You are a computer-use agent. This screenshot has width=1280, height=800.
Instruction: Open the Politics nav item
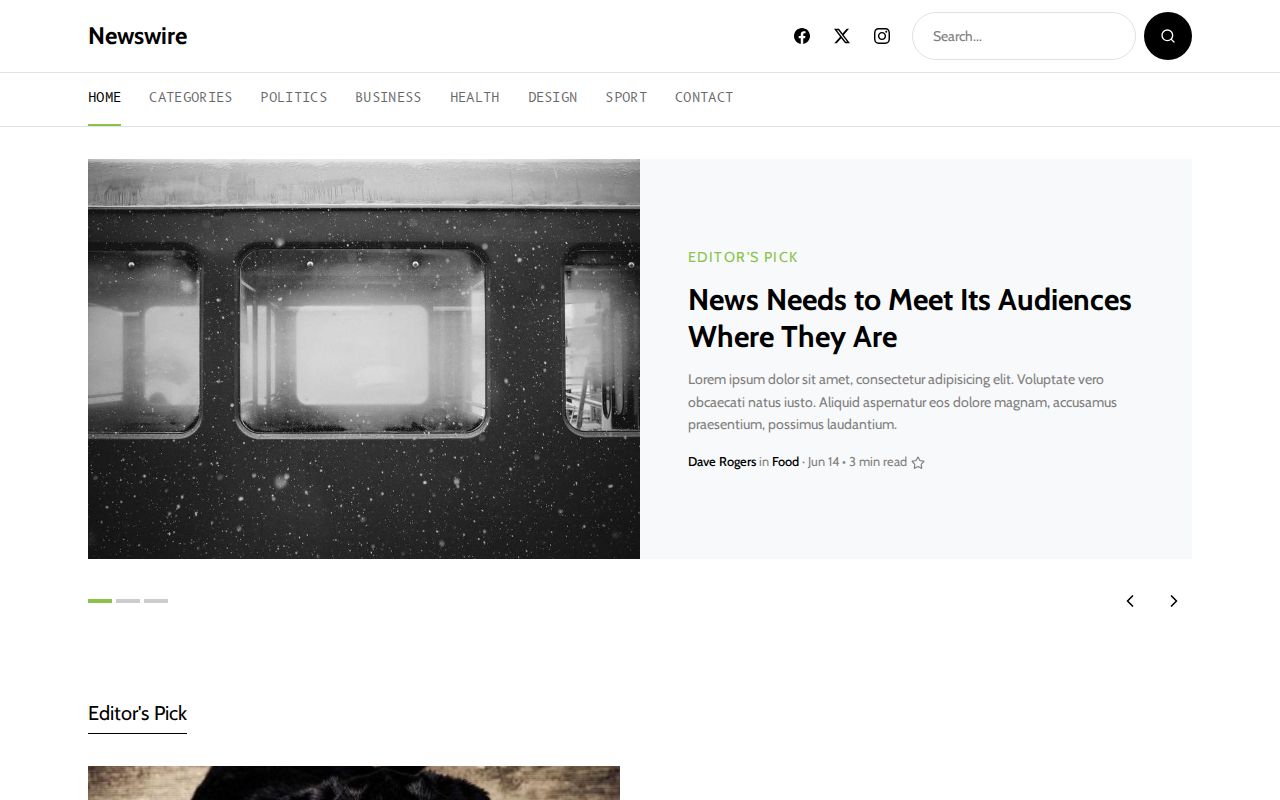[294, 97]
